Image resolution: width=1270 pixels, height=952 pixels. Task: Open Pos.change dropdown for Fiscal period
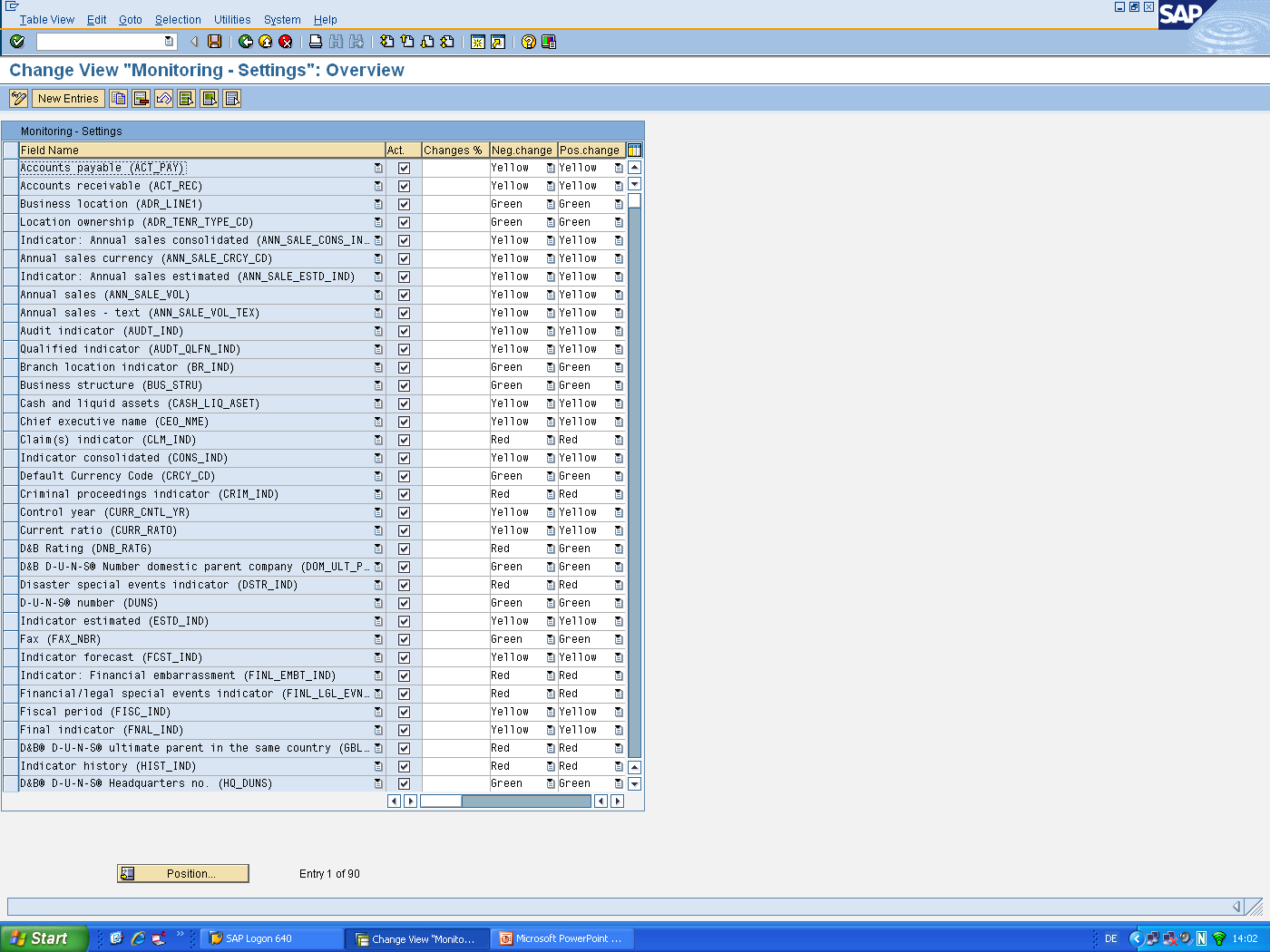pos(619,712)
